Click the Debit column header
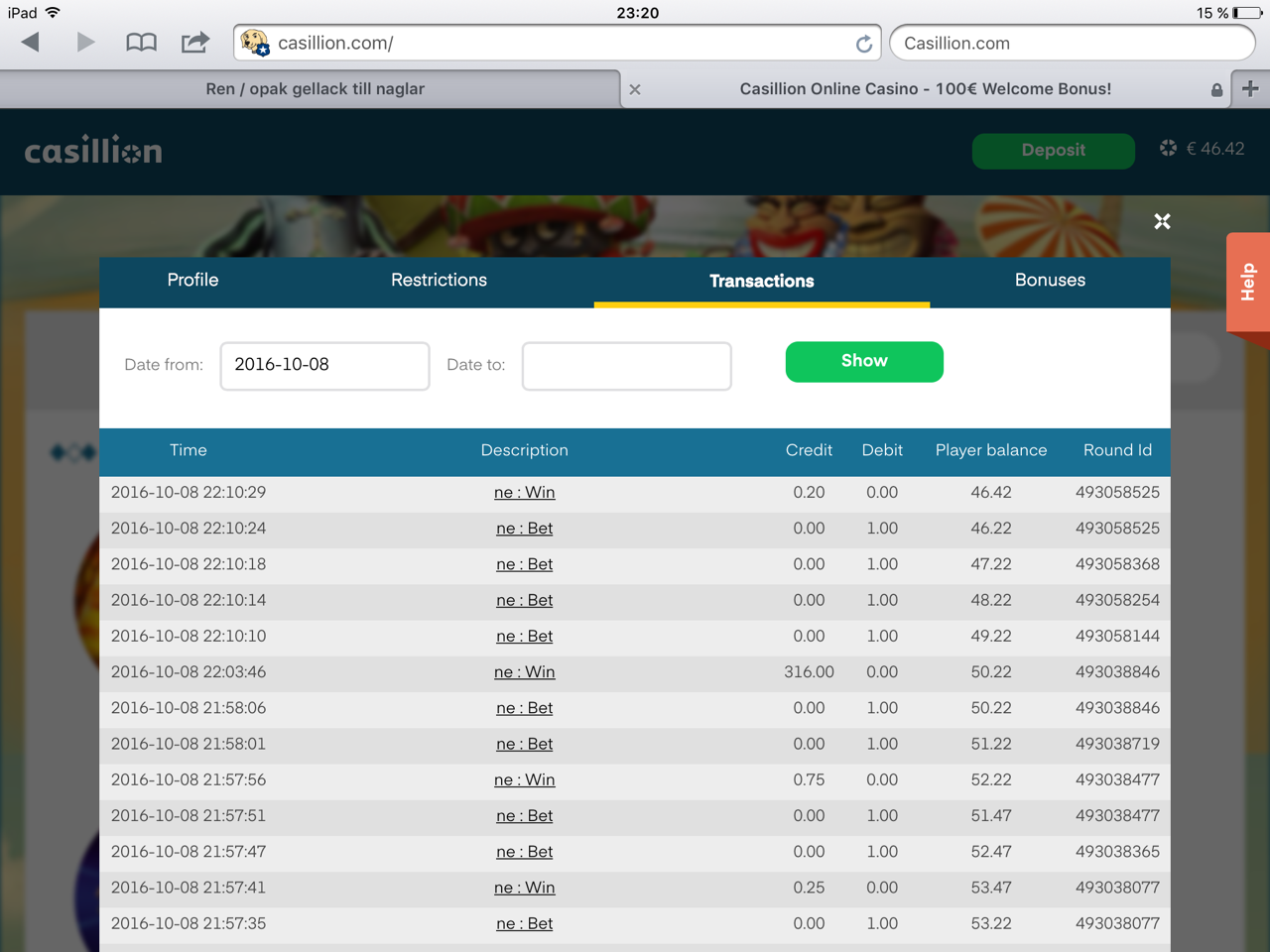Screen dimensions: 1270x952 (x=882, y=450)
